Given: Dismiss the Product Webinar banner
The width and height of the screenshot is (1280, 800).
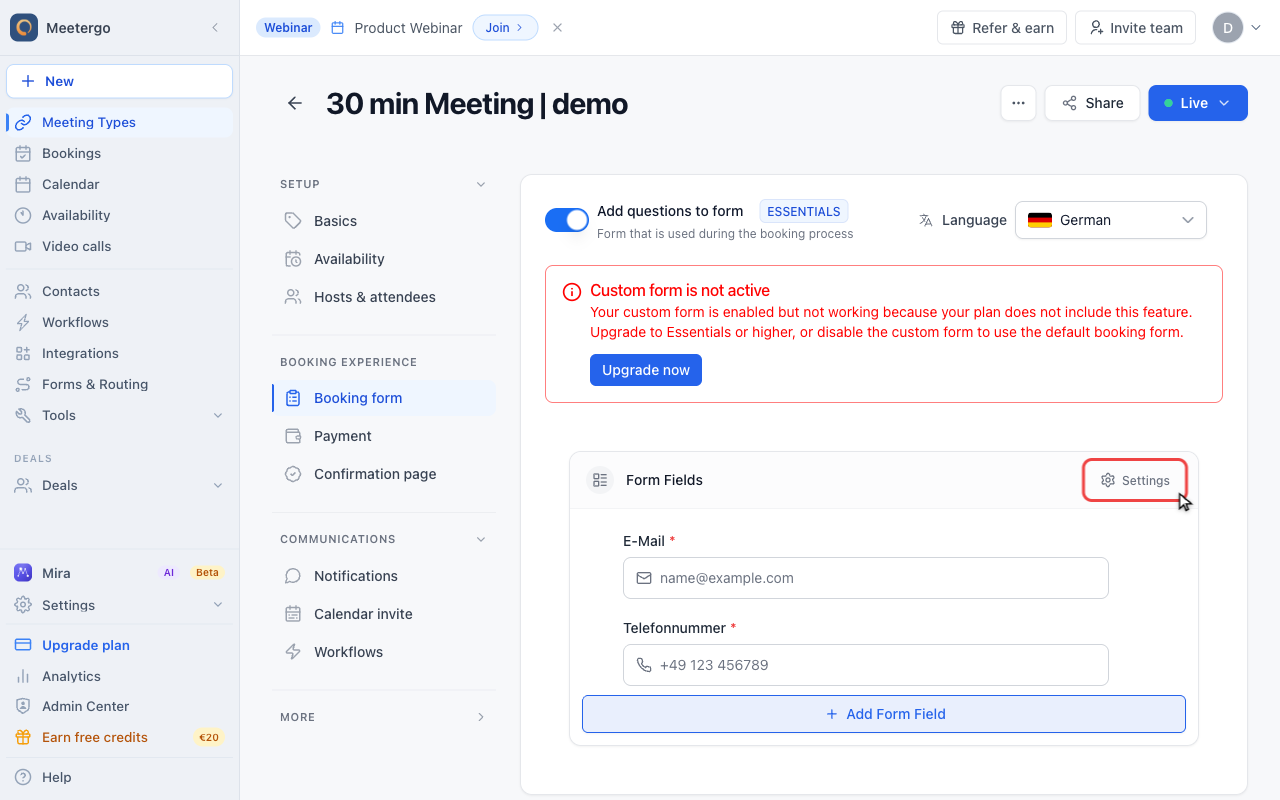Looking at the screenshot, I should pos(558,28).
